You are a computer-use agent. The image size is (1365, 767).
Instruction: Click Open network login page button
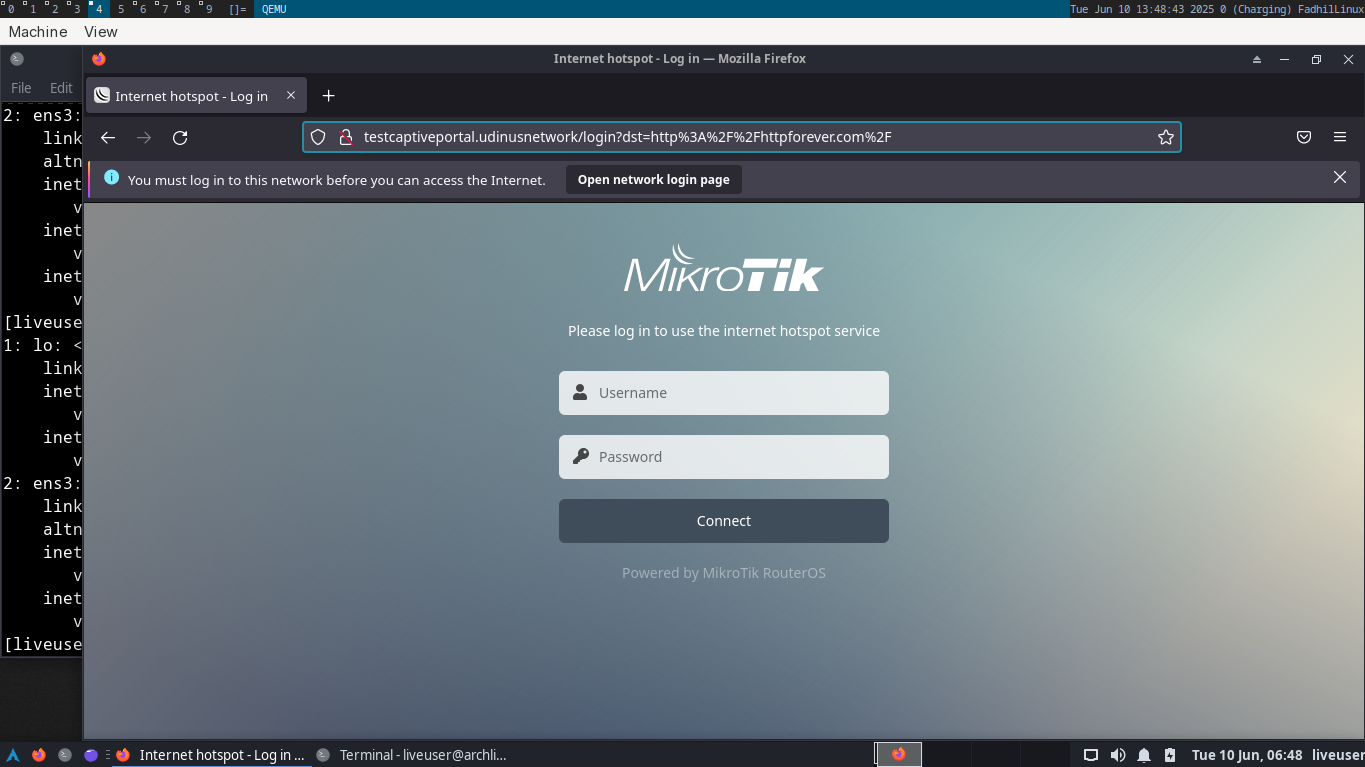(653, 180)
